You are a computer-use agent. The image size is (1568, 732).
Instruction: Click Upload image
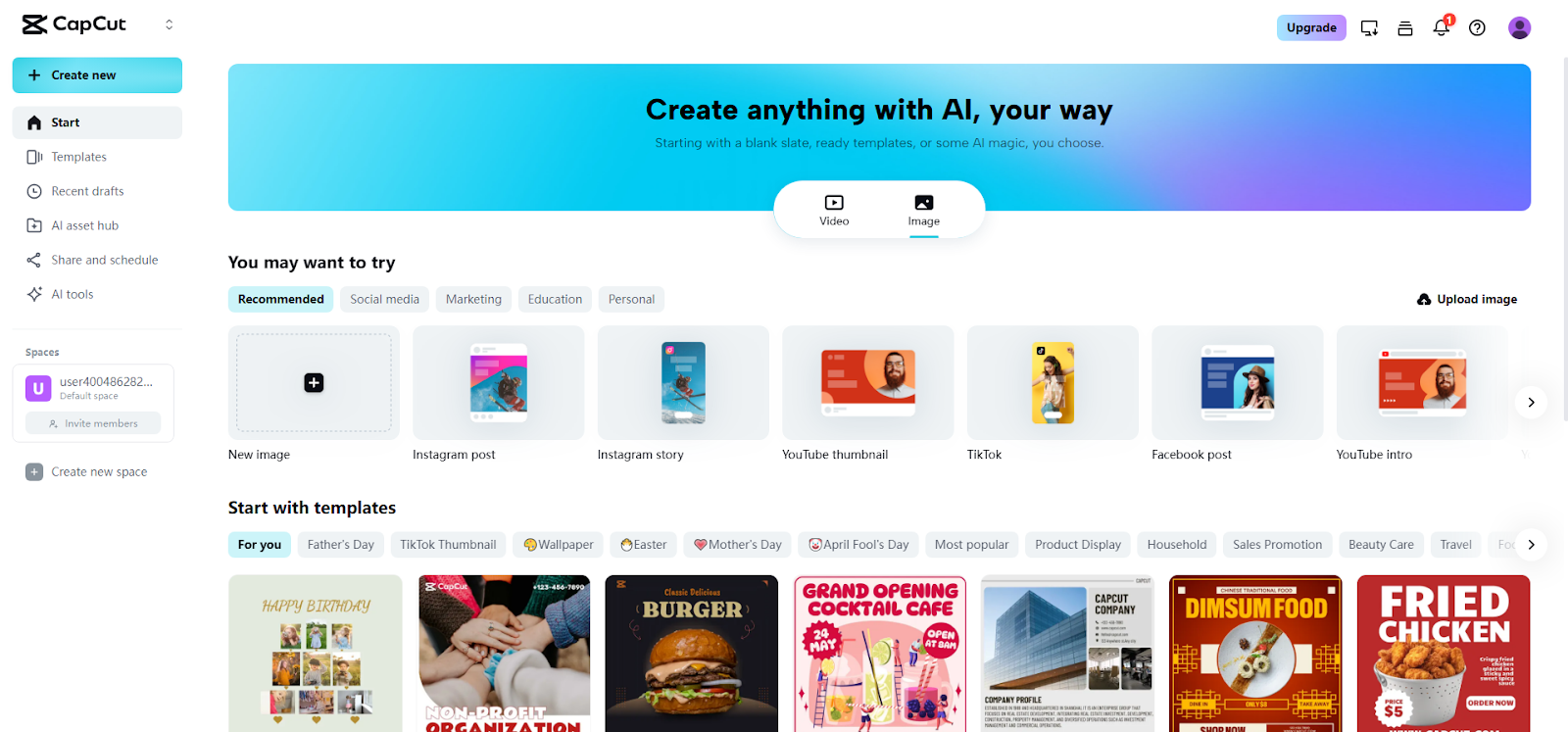tap(1467, 299)
